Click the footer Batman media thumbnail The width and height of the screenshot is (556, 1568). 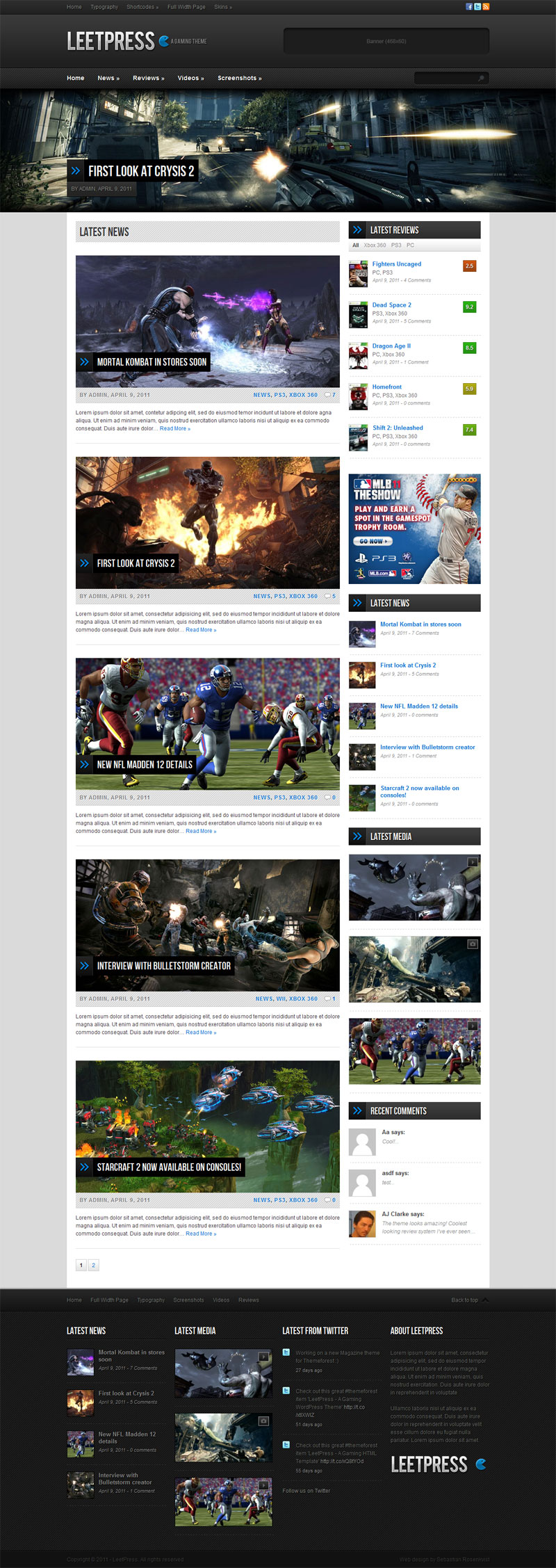tap(223, 1374)
